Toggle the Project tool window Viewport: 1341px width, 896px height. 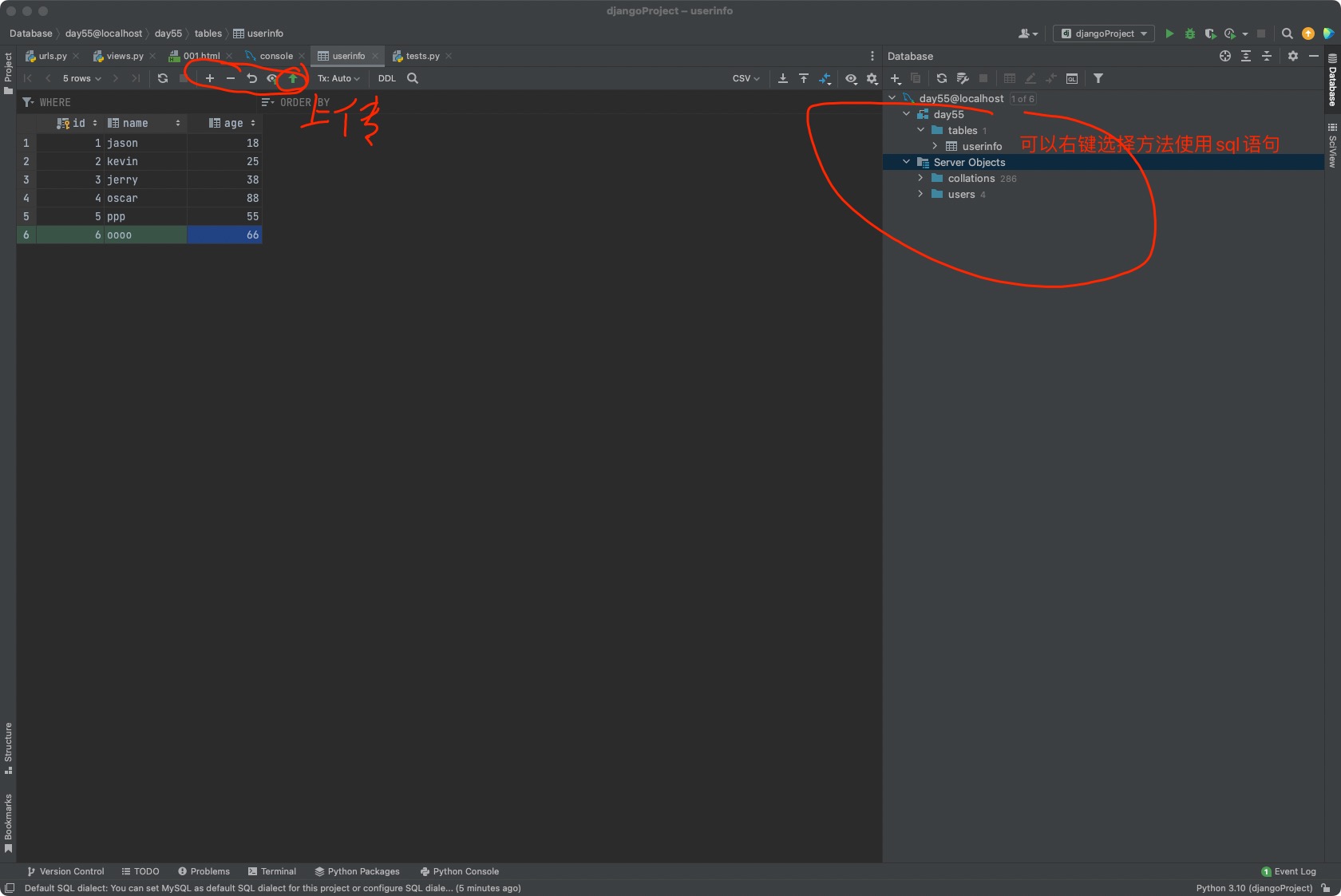coord(8,73)
